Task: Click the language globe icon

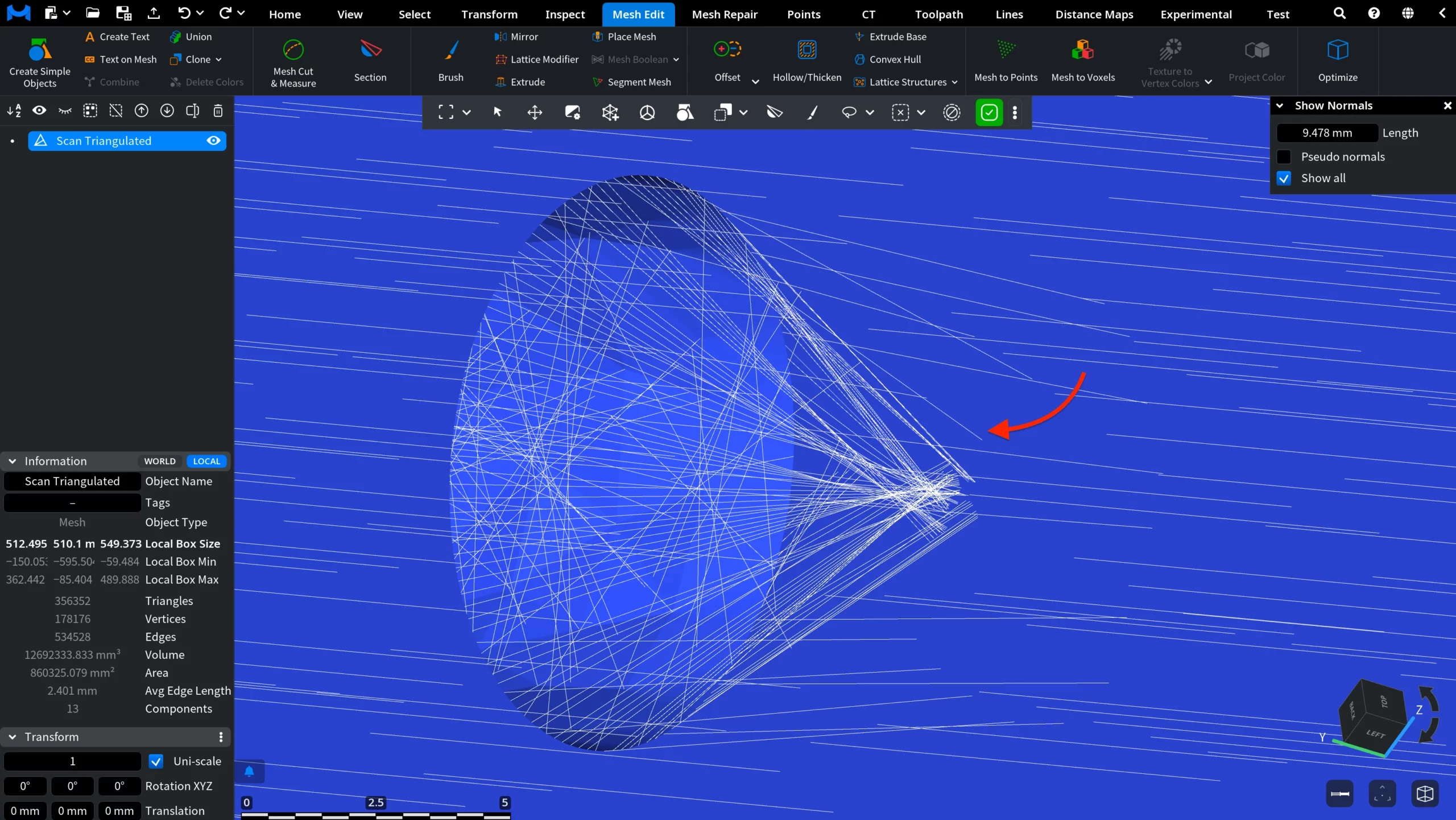Action: (1408, 13)
